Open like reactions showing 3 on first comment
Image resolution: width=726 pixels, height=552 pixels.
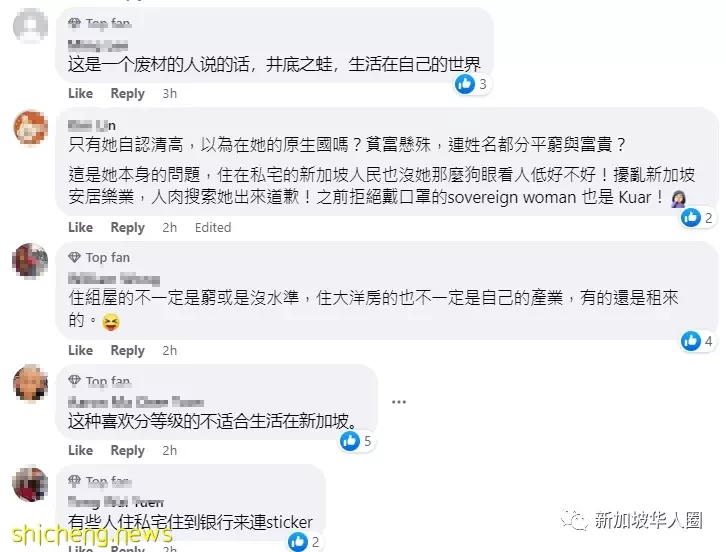click(x=472, y=84)
